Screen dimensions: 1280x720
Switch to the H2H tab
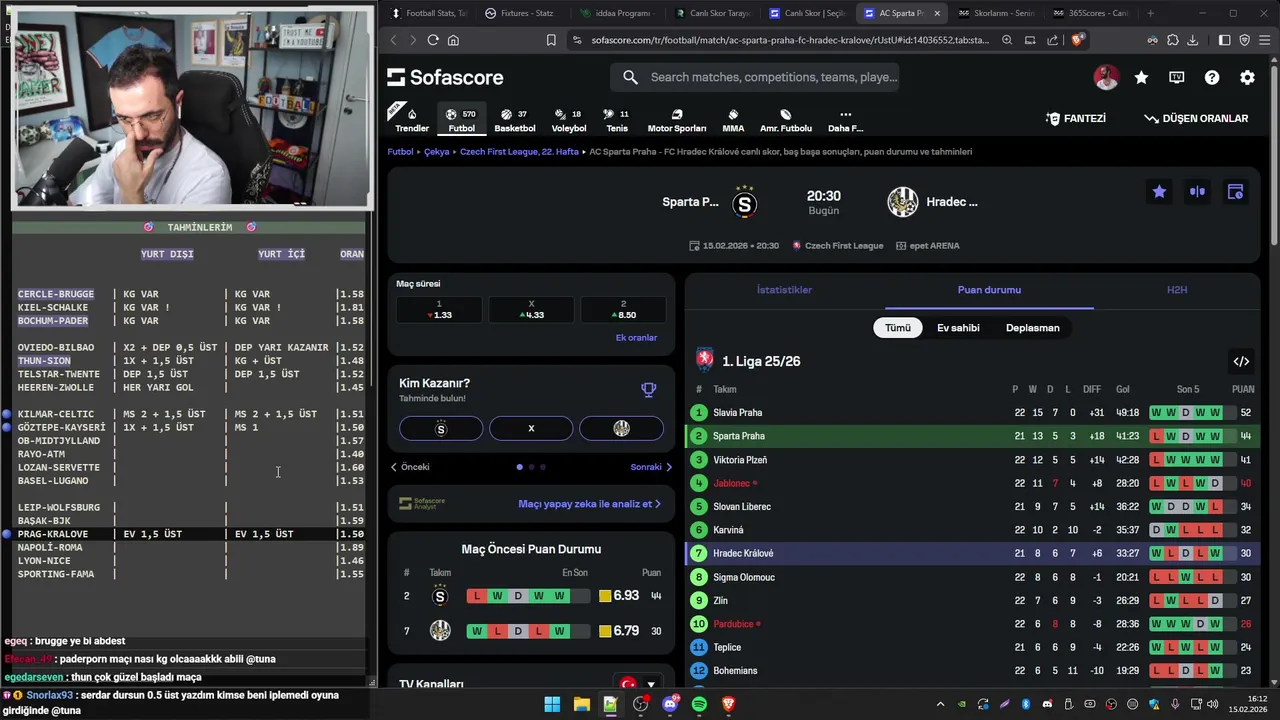click(x=1177, y=290)
